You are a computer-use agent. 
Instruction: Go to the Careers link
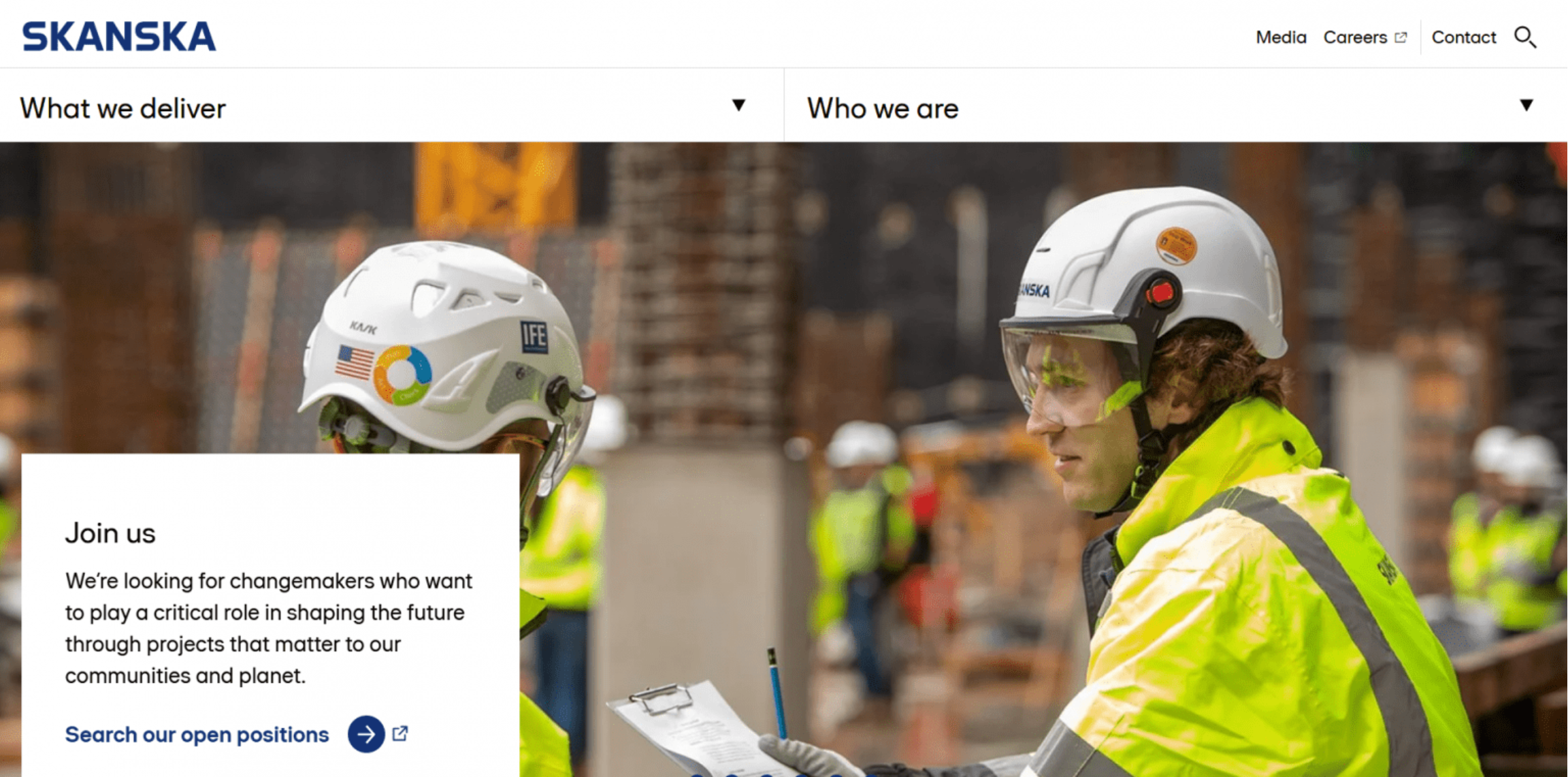(1355, 37)
